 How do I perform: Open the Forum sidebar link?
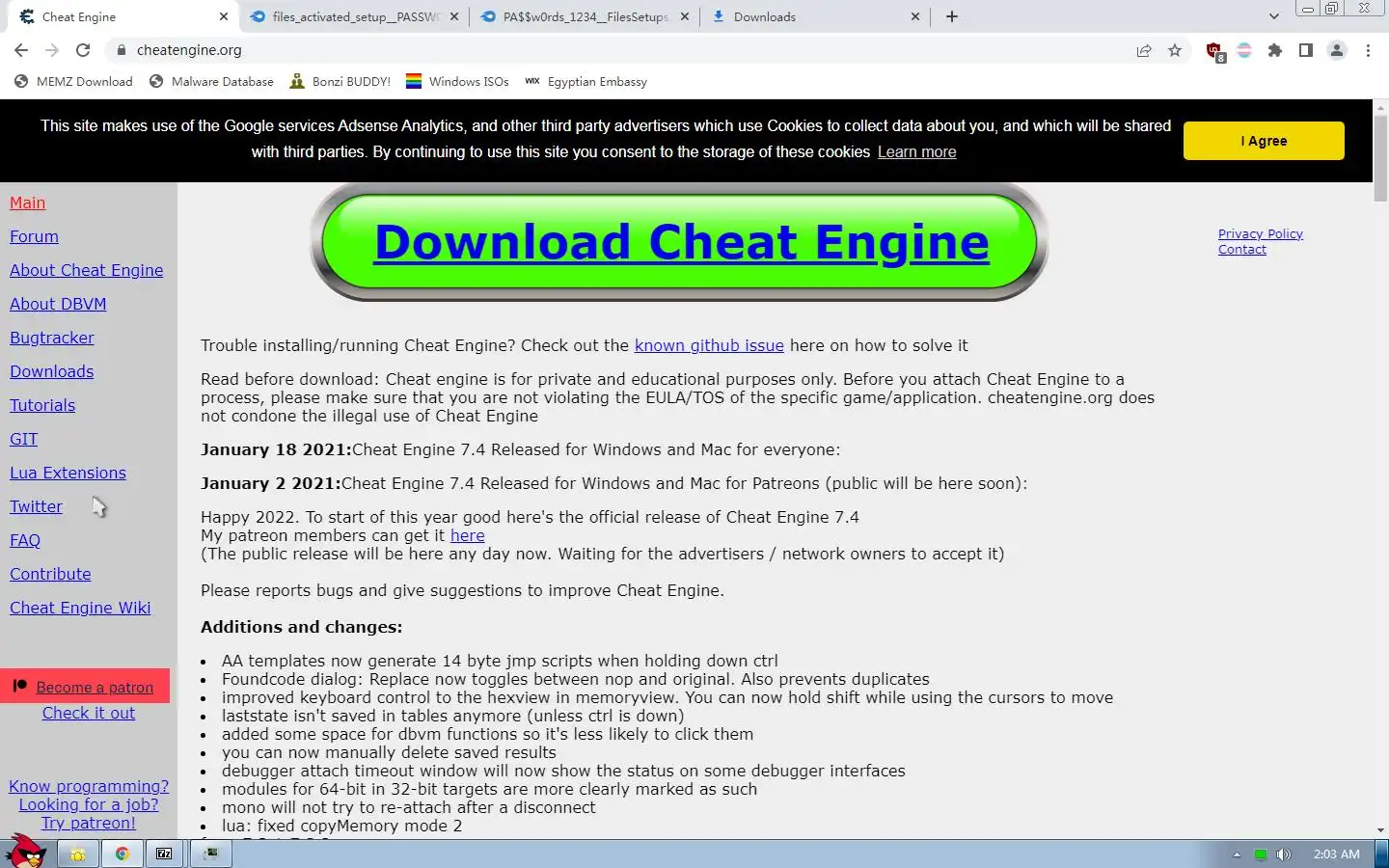34,236
